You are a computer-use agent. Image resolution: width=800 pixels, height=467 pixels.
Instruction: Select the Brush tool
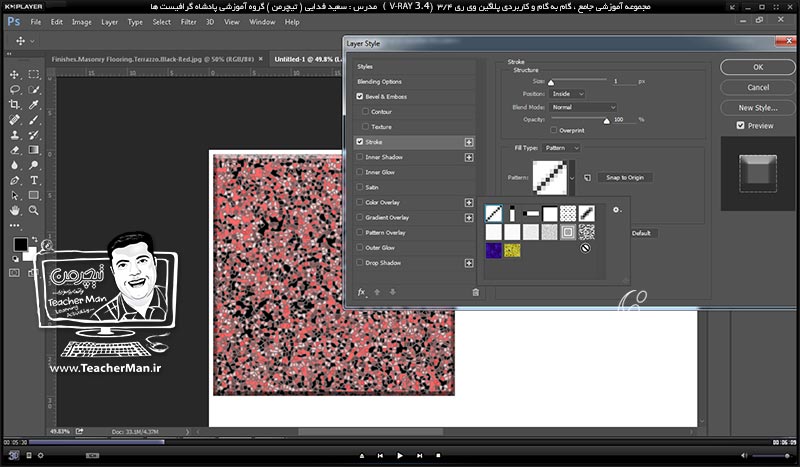34,120
